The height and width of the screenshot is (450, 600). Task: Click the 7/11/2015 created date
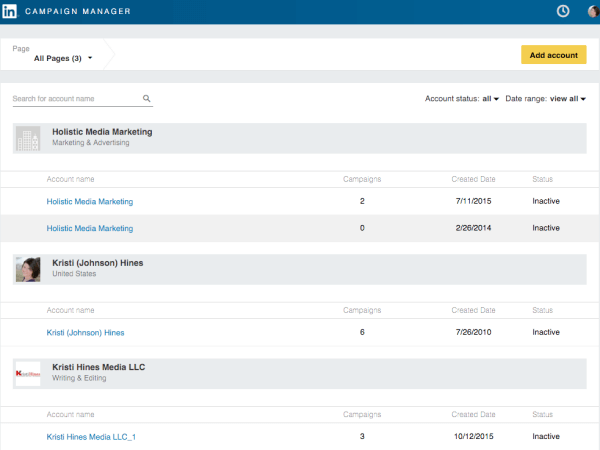point(473,201)
